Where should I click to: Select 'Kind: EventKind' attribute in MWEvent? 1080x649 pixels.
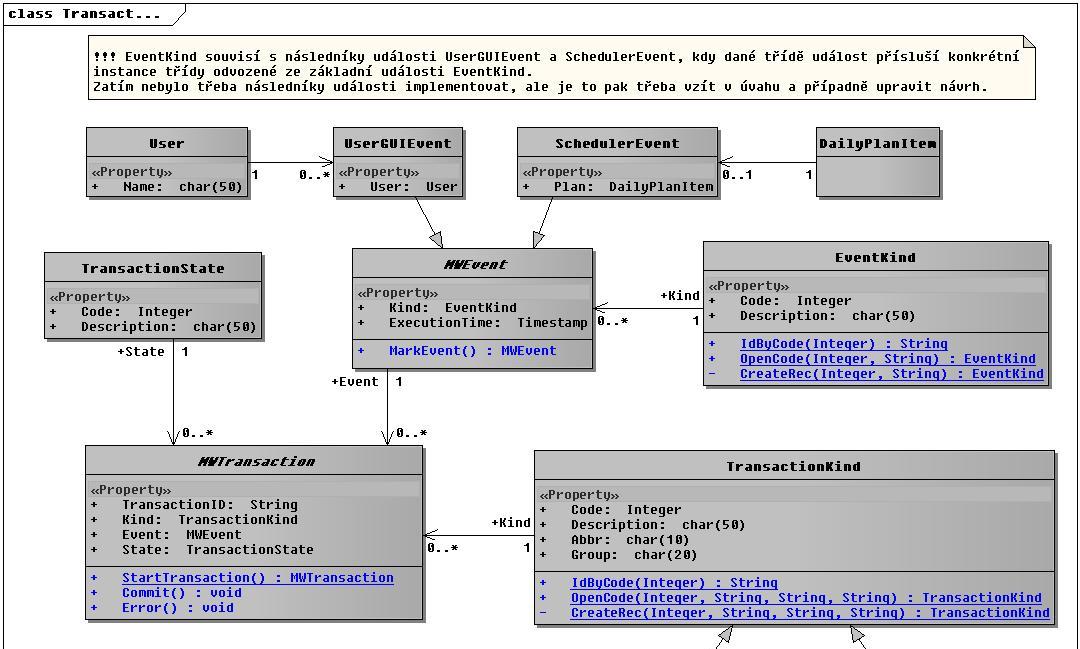(437, 307)
